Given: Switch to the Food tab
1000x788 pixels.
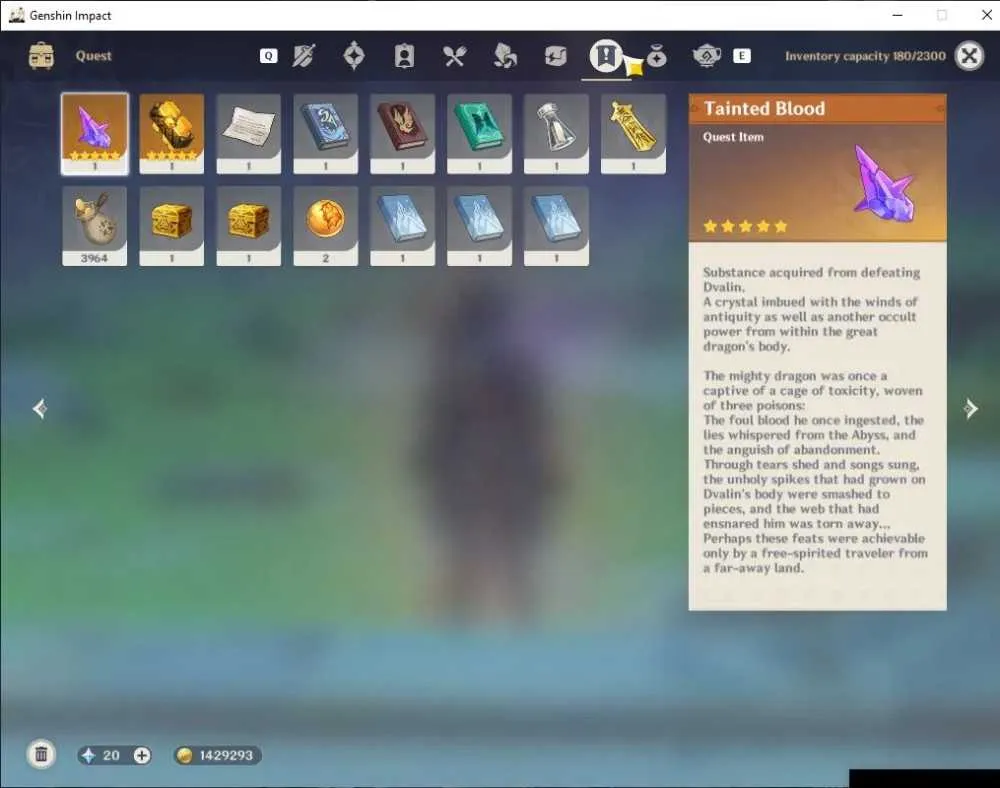Looking at the screenshot, I should (455, 56).
